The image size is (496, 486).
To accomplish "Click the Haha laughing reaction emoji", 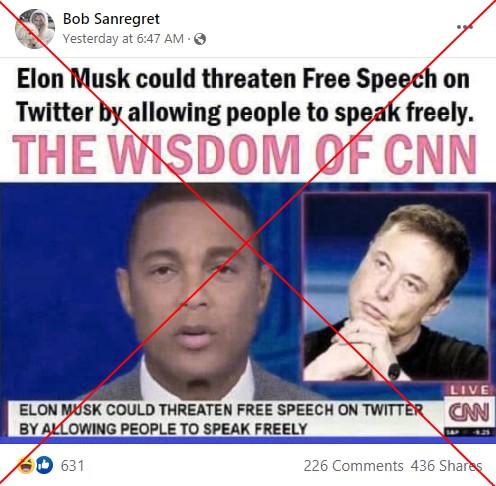I will 26,465.
